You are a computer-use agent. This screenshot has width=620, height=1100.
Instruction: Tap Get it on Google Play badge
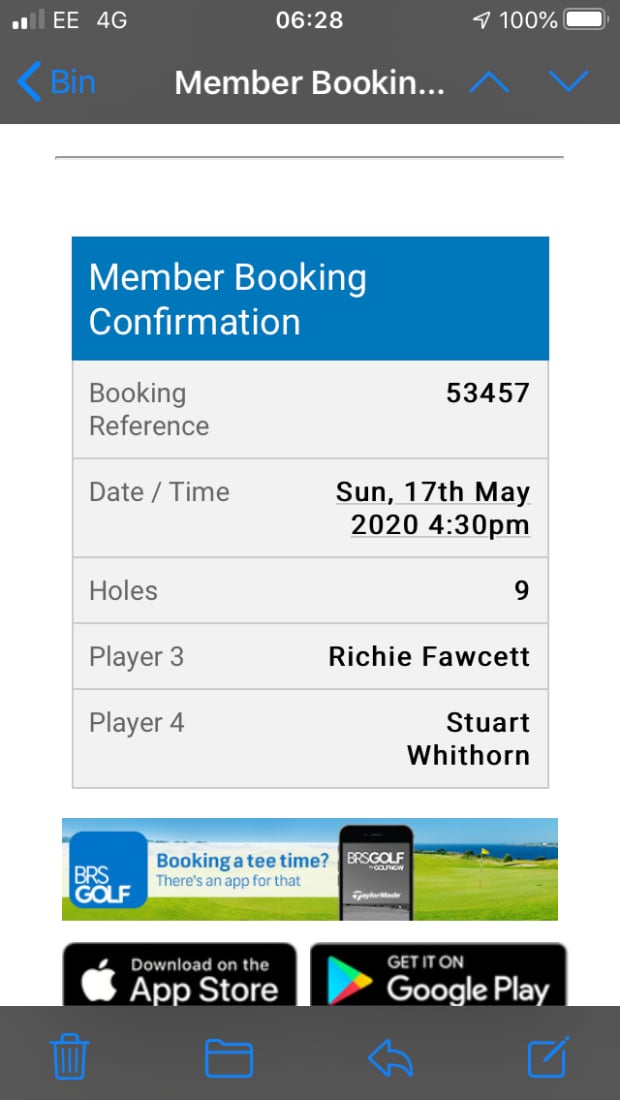pos(438,976)
